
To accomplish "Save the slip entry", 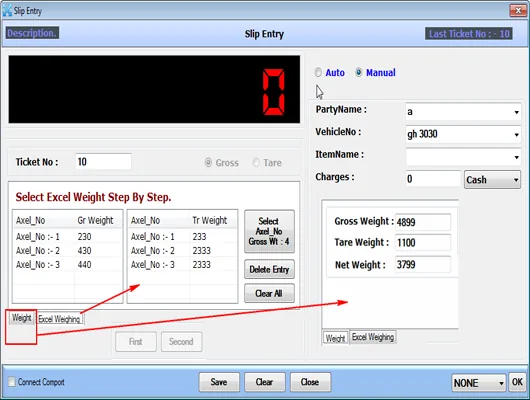I will point(219,382).
